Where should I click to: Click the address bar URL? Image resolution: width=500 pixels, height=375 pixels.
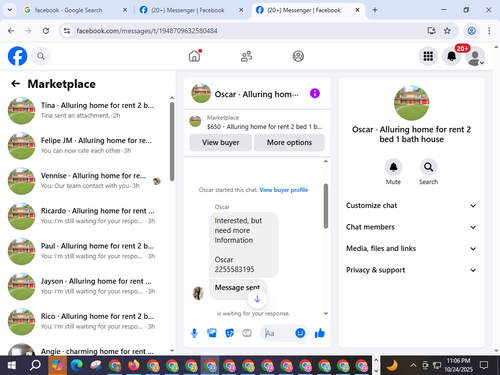(147, 31)
